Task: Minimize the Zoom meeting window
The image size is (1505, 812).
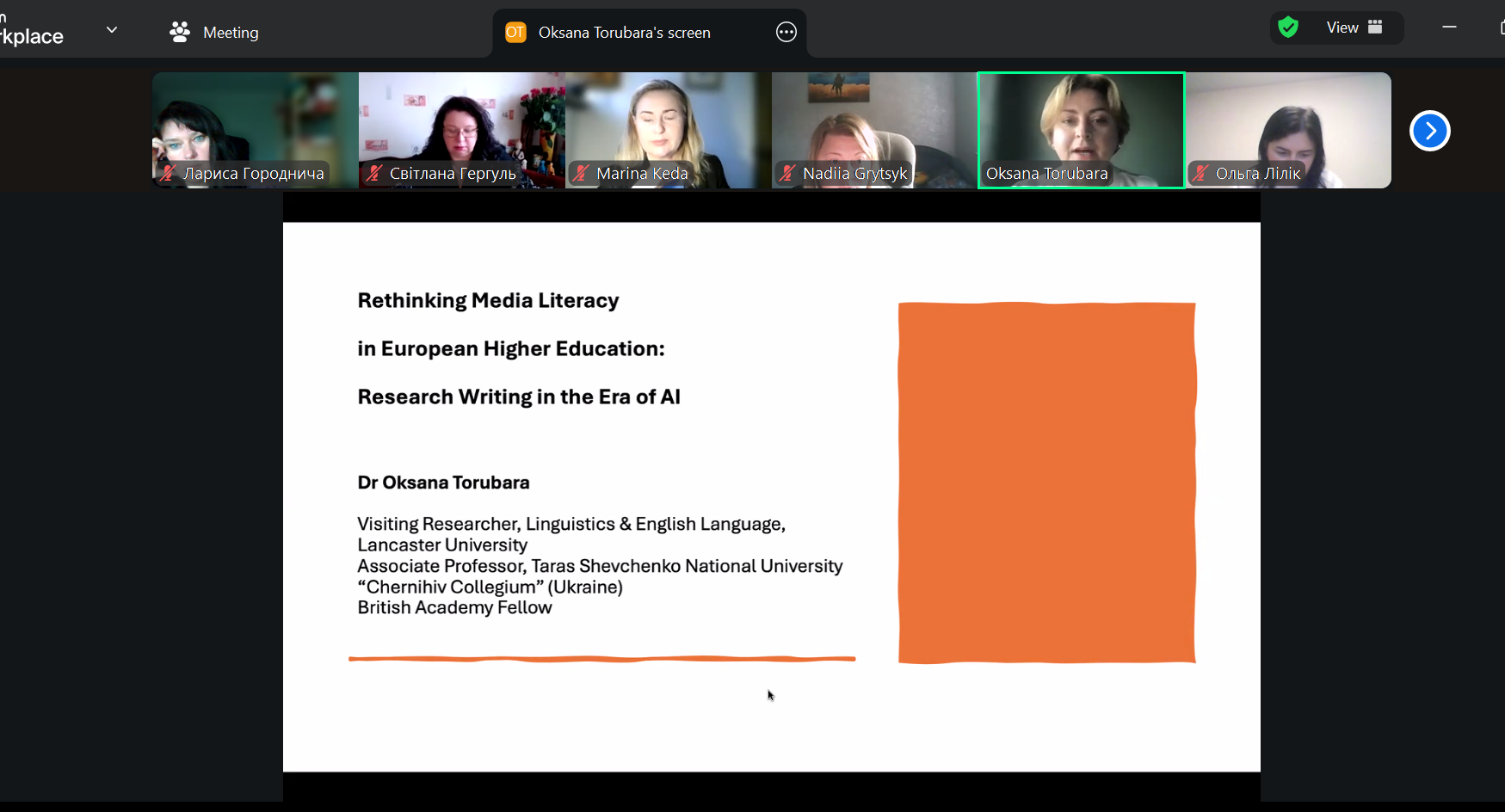Action: [1449, 28]
